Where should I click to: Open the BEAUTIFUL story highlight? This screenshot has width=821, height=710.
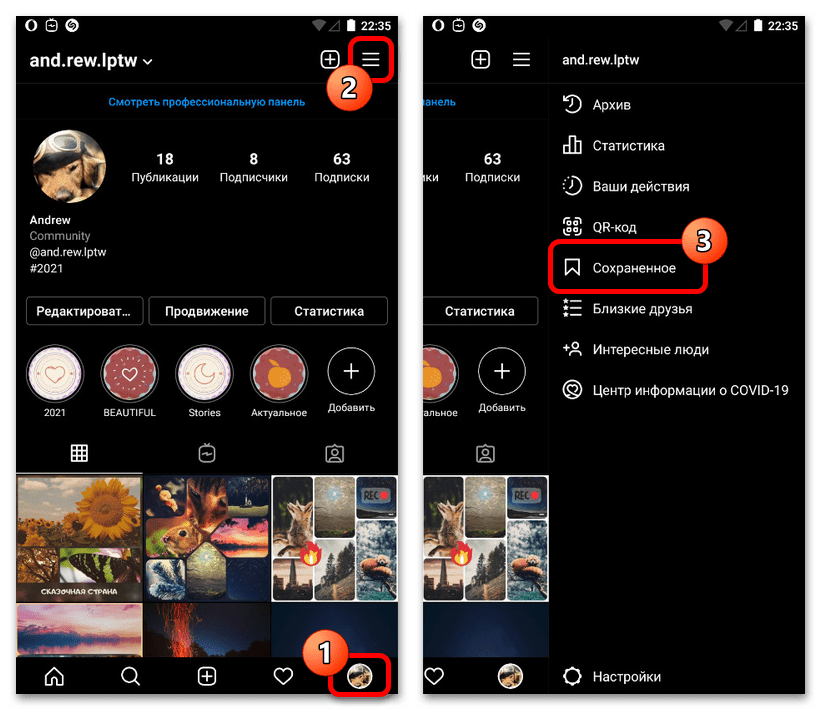131,374
